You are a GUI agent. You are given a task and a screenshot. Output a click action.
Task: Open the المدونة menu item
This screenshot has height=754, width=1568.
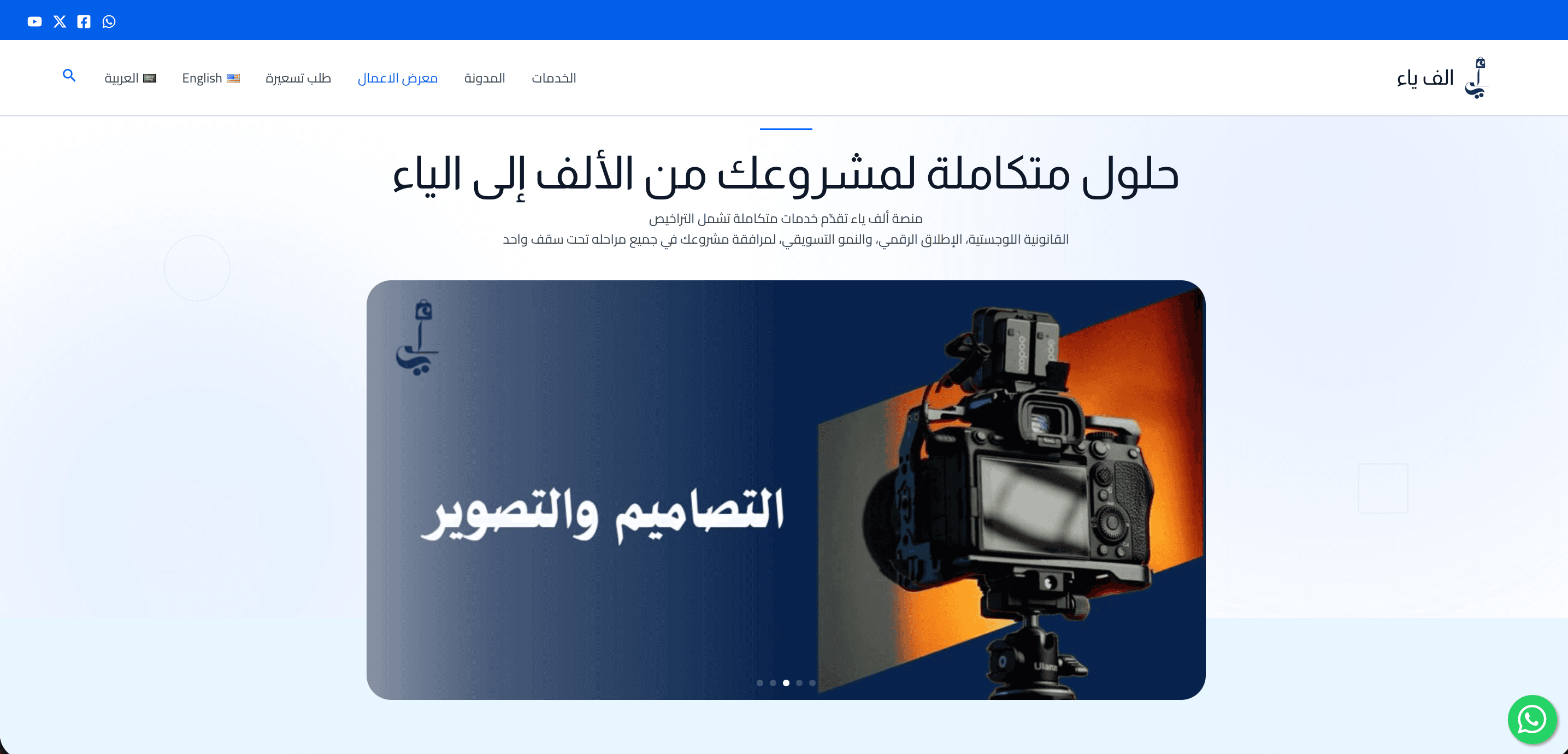[485, 78]
